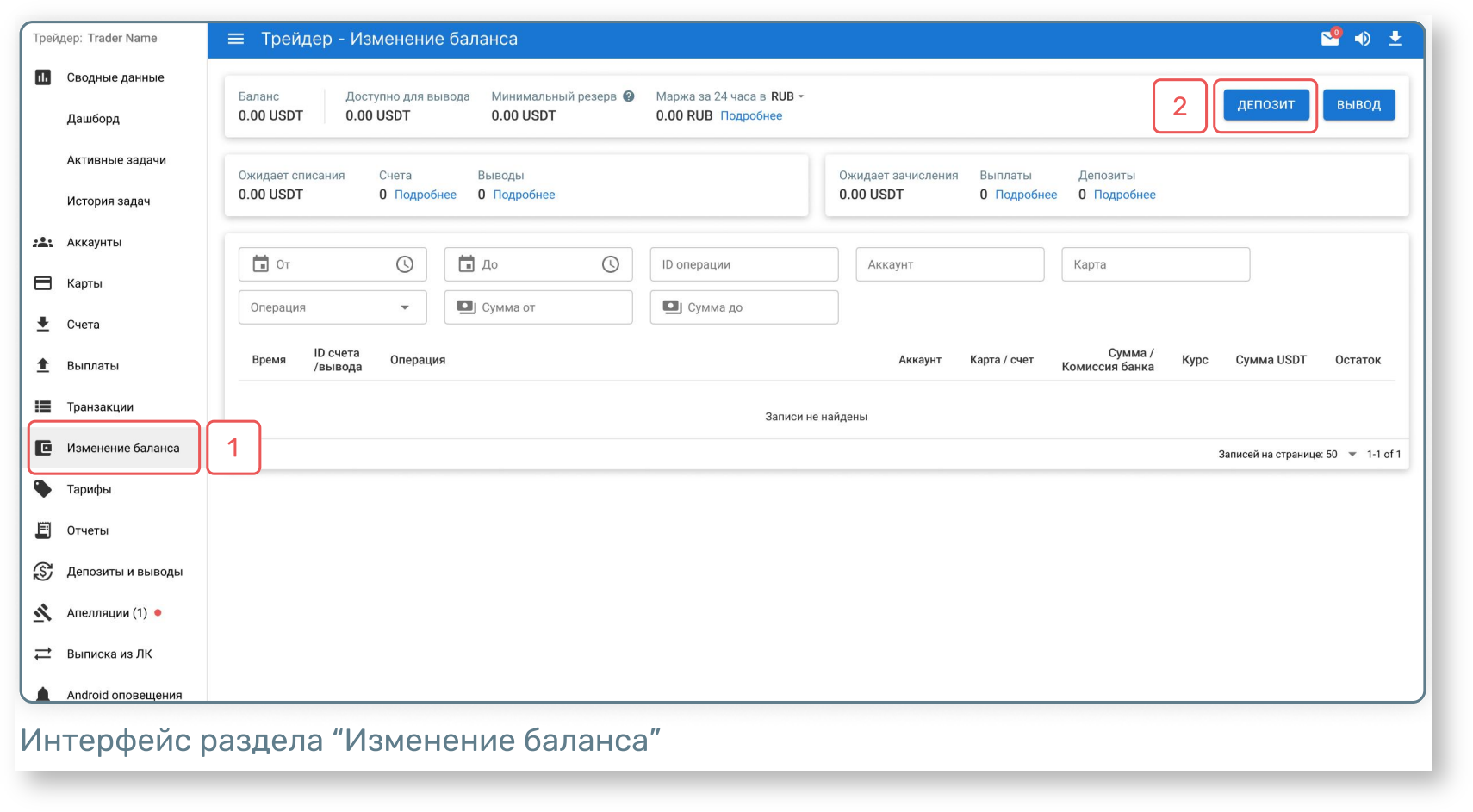Go to Депозиты и выводы section
The image size is (1473, 812).
coord(124,572)
